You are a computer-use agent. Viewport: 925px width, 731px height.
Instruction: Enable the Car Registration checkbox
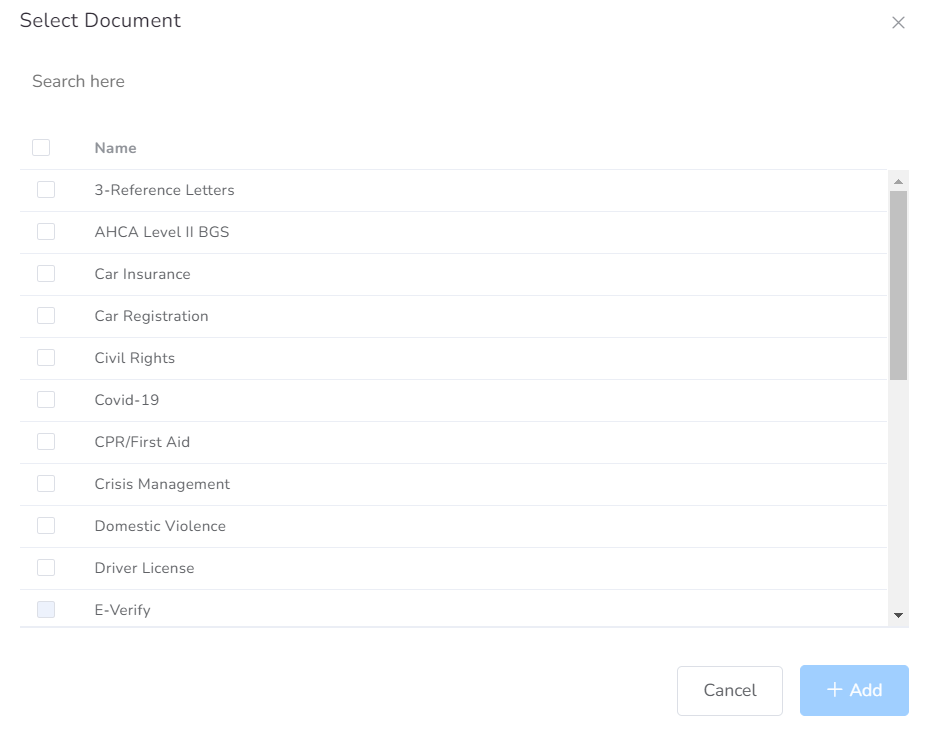pyautogui.click(x=46, y=316)
